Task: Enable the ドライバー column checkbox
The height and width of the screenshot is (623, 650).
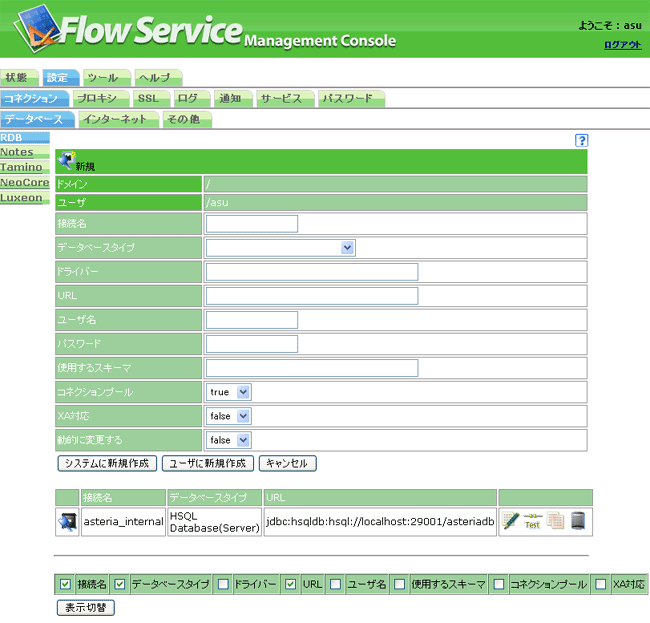Action: coord(223,583)
